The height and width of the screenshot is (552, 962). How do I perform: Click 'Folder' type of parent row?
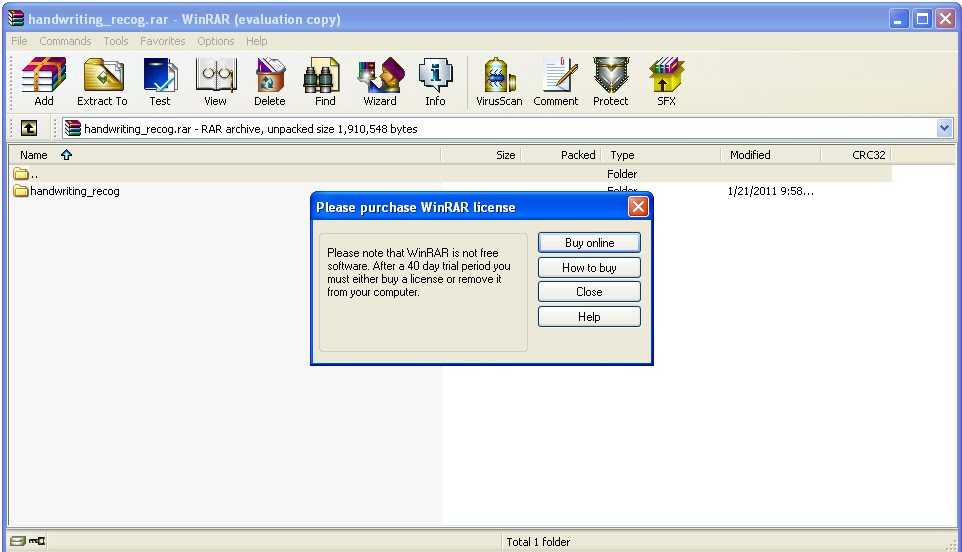point(622,174)
